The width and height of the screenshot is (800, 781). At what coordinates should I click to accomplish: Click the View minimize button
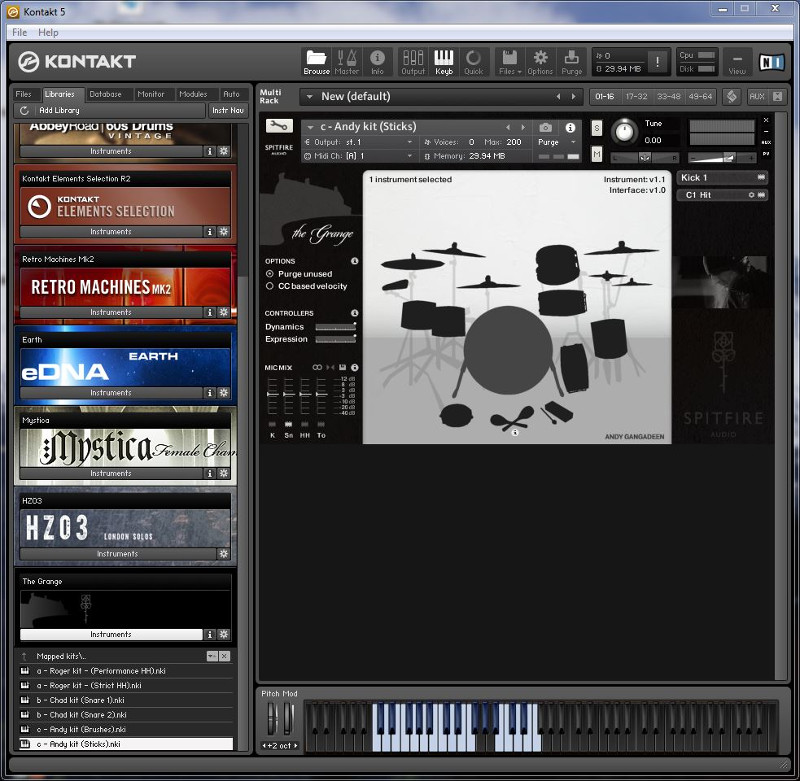tap(737, 62)
